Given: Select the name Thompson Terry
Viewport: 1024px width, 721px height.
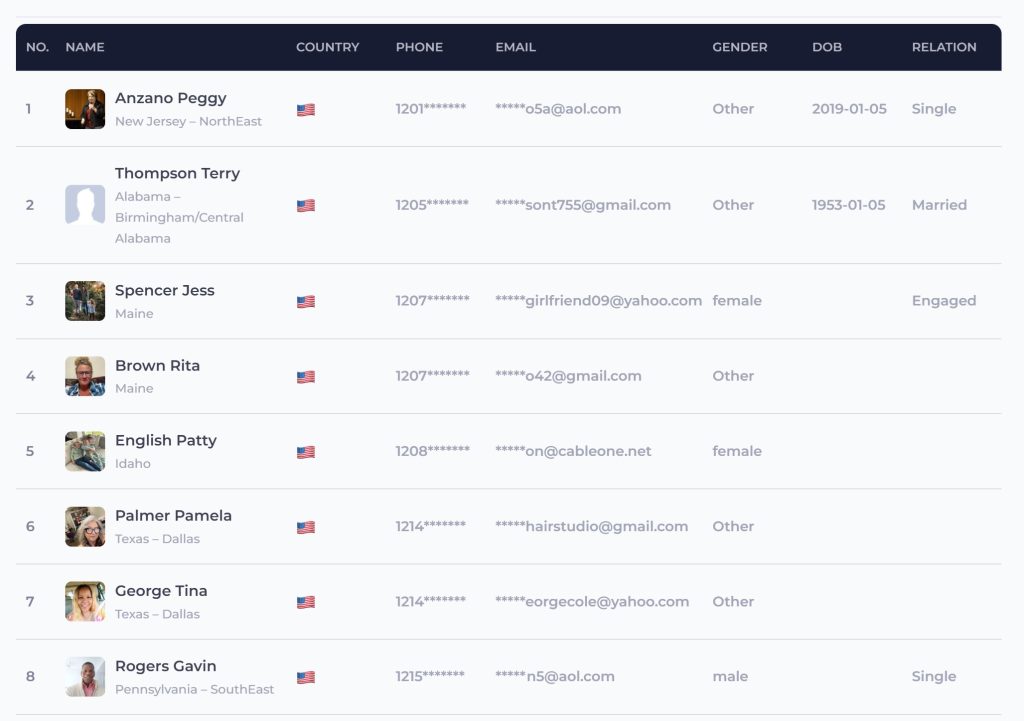Looking at the screenshot, I should coord(178,173).
